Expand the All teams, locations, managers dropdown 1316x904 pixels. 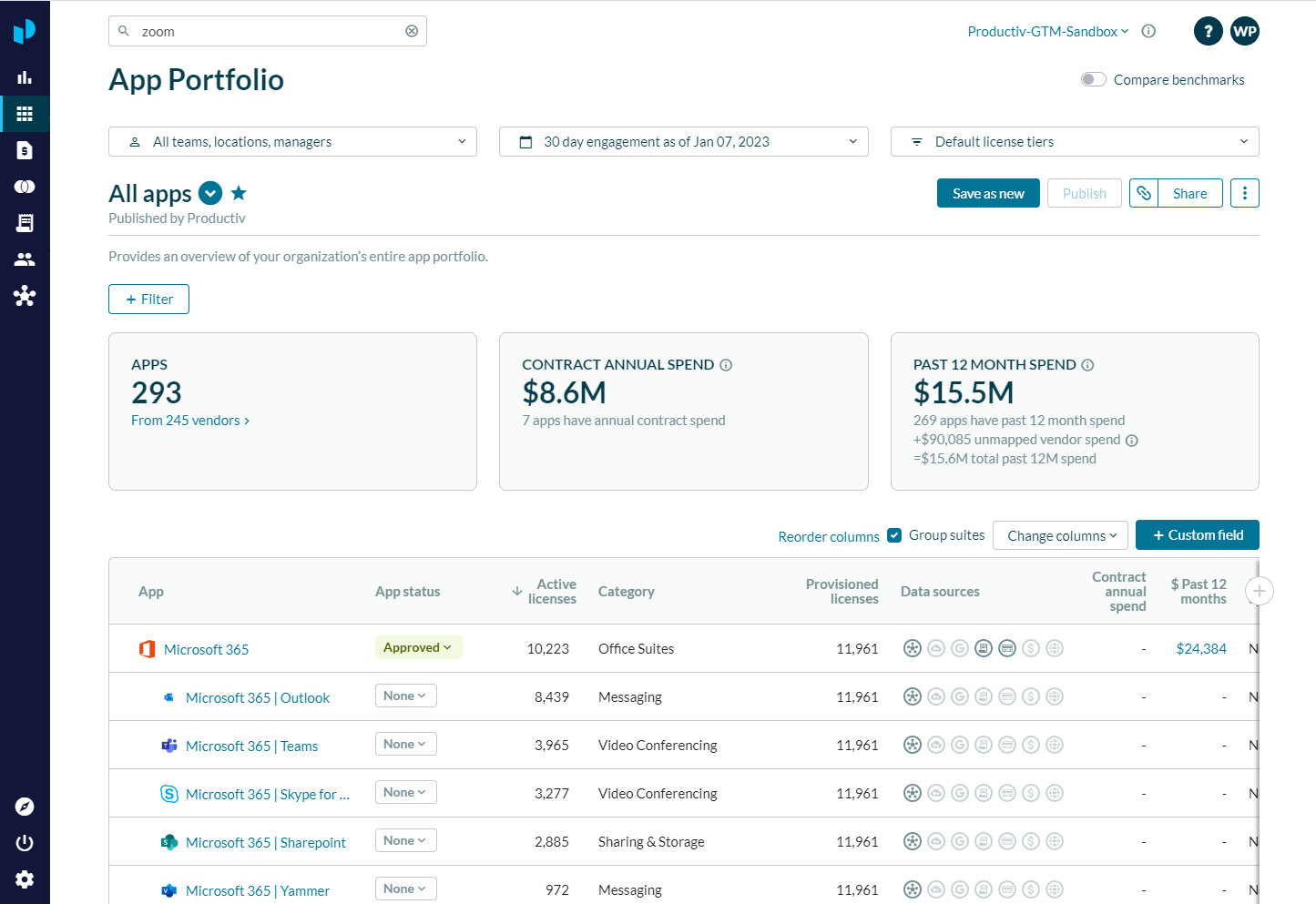292,142
